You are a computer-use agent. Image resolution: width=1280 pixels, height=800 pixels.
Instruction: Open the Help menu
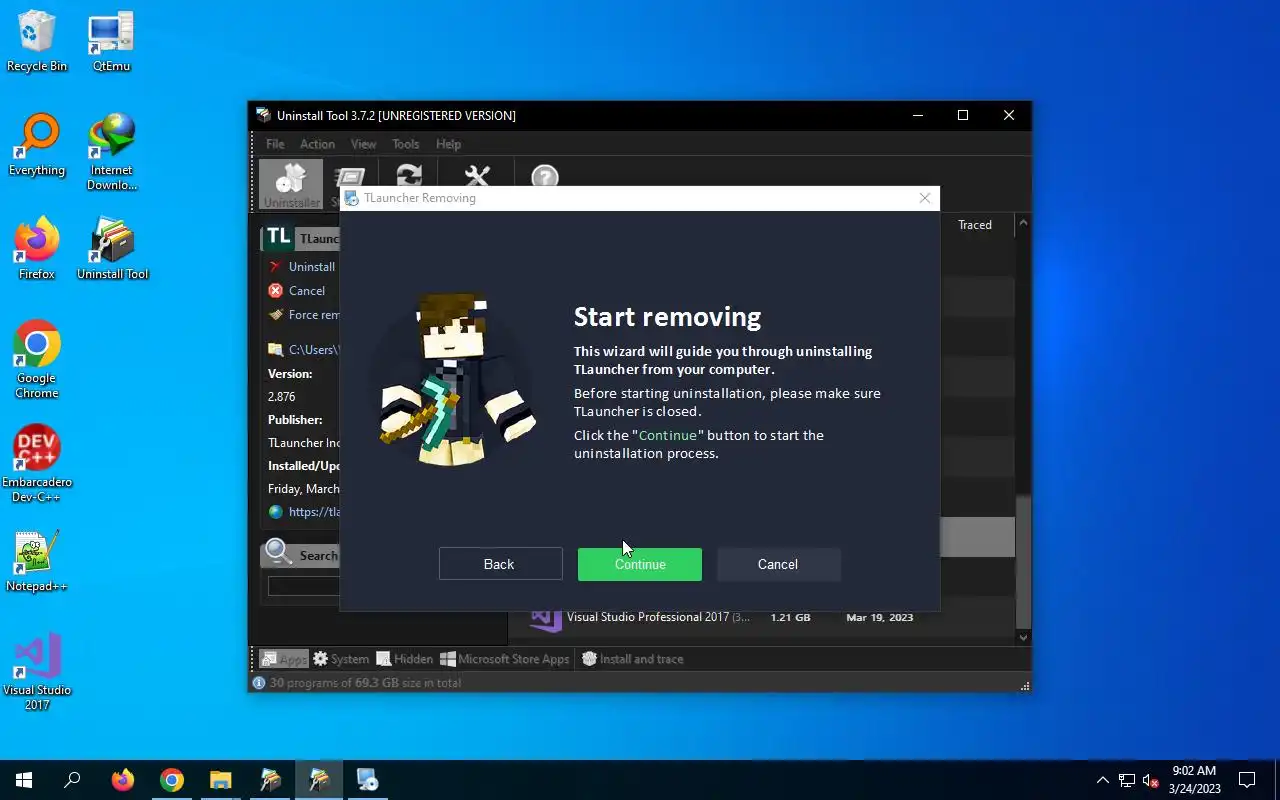[x=448, y=144]
